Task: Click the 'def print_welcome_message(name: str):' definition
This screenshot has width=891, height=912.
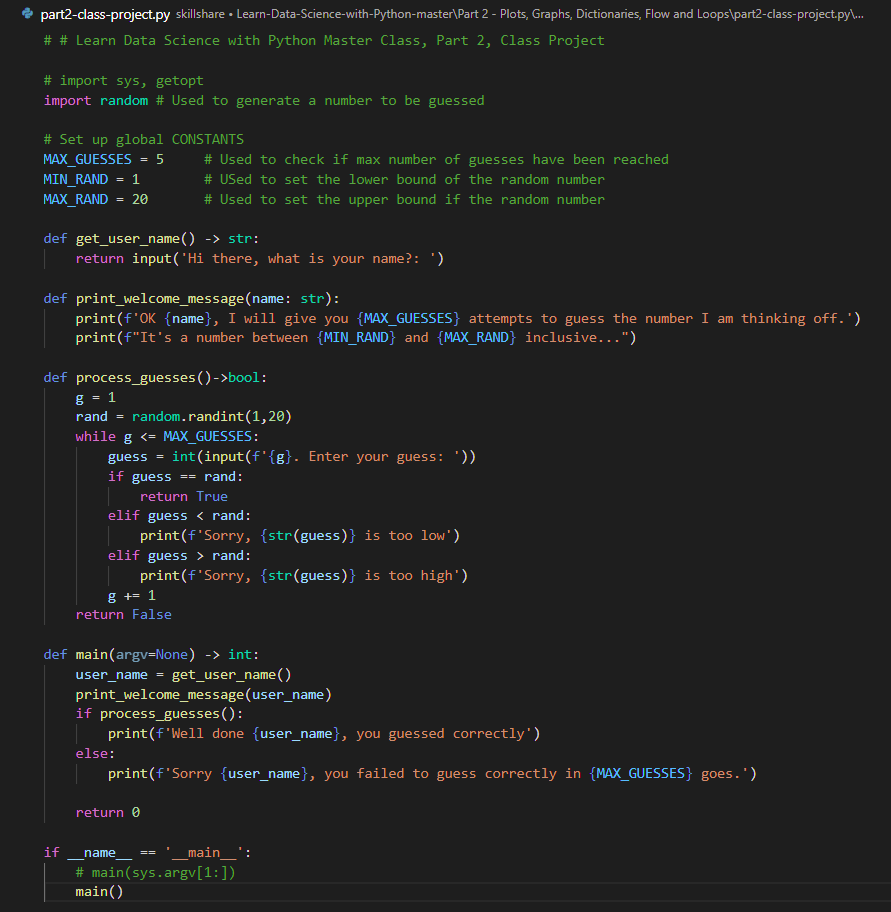Action: (191, 298)
